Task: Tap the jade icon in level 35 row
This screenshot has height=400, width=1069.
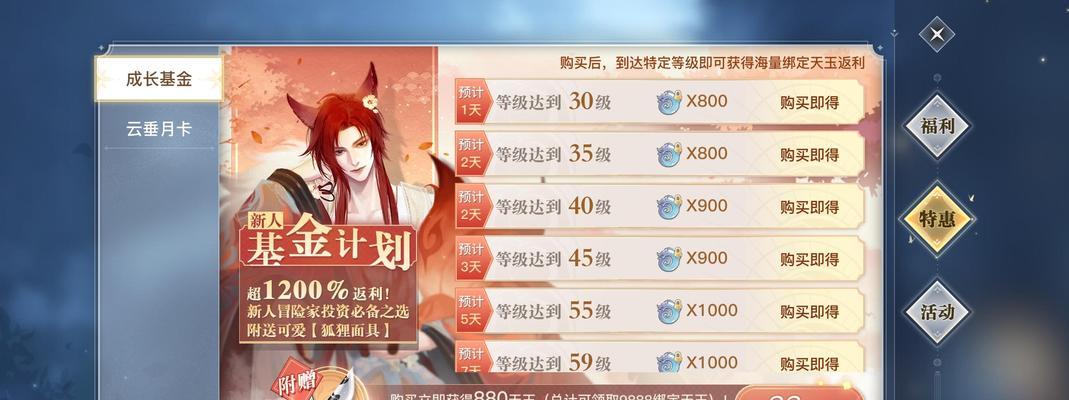Action: point(669,154)
